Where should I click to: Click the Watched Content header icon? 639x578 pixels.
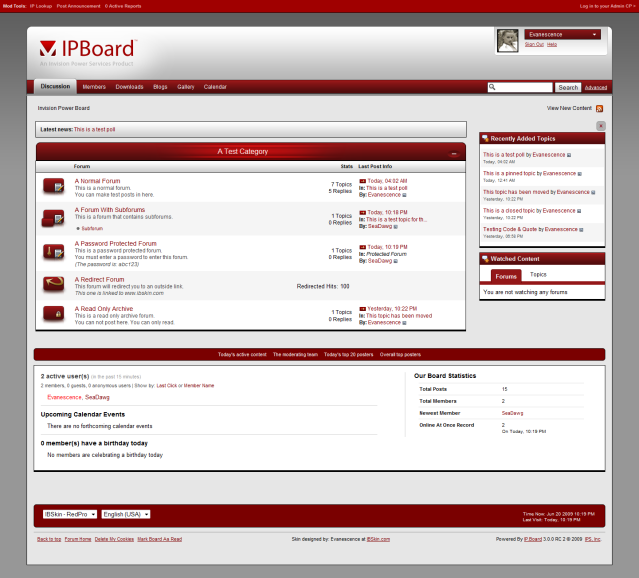pyautogui.click(x=485, y=258)
